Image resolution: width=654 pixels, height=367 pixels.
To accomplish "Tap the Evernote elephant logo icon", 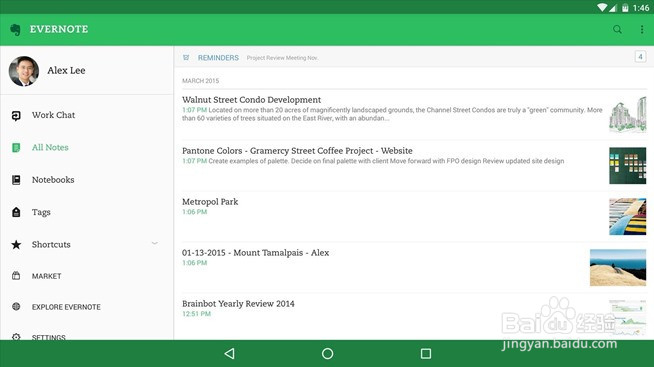I will 15,30.
